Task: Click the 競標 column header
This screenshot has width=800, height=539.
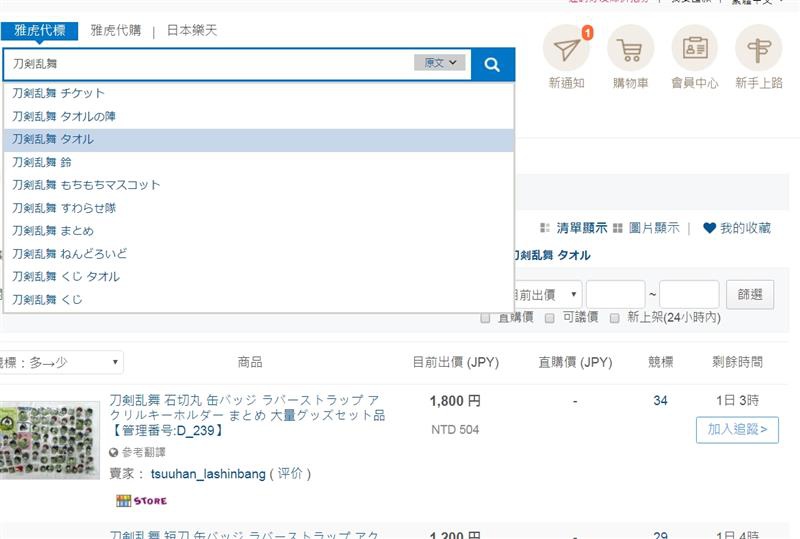Action: coord(660,362)
